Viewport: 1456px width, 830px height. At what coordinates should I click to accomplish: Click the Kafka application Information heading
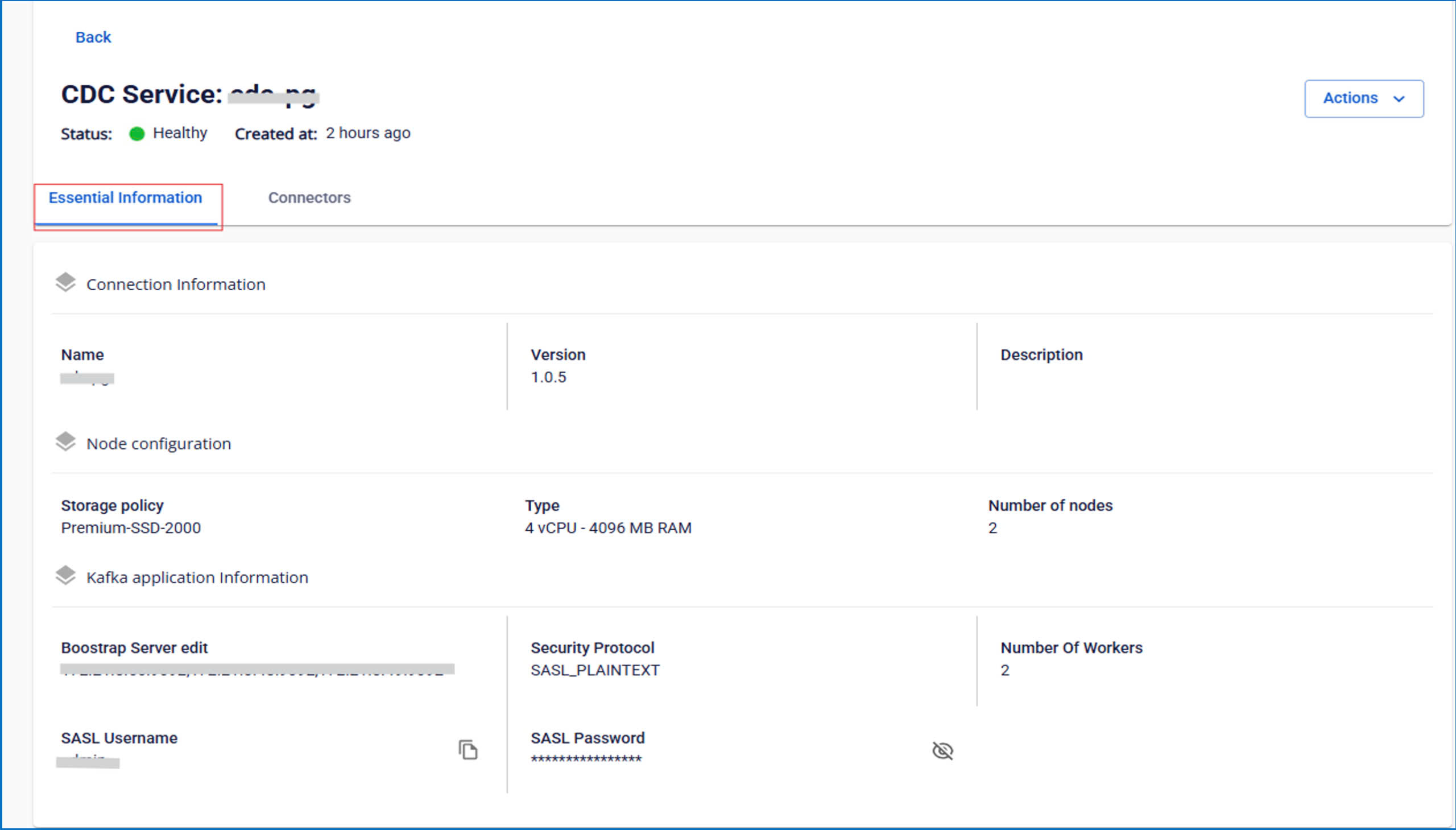tap(197, 577)
